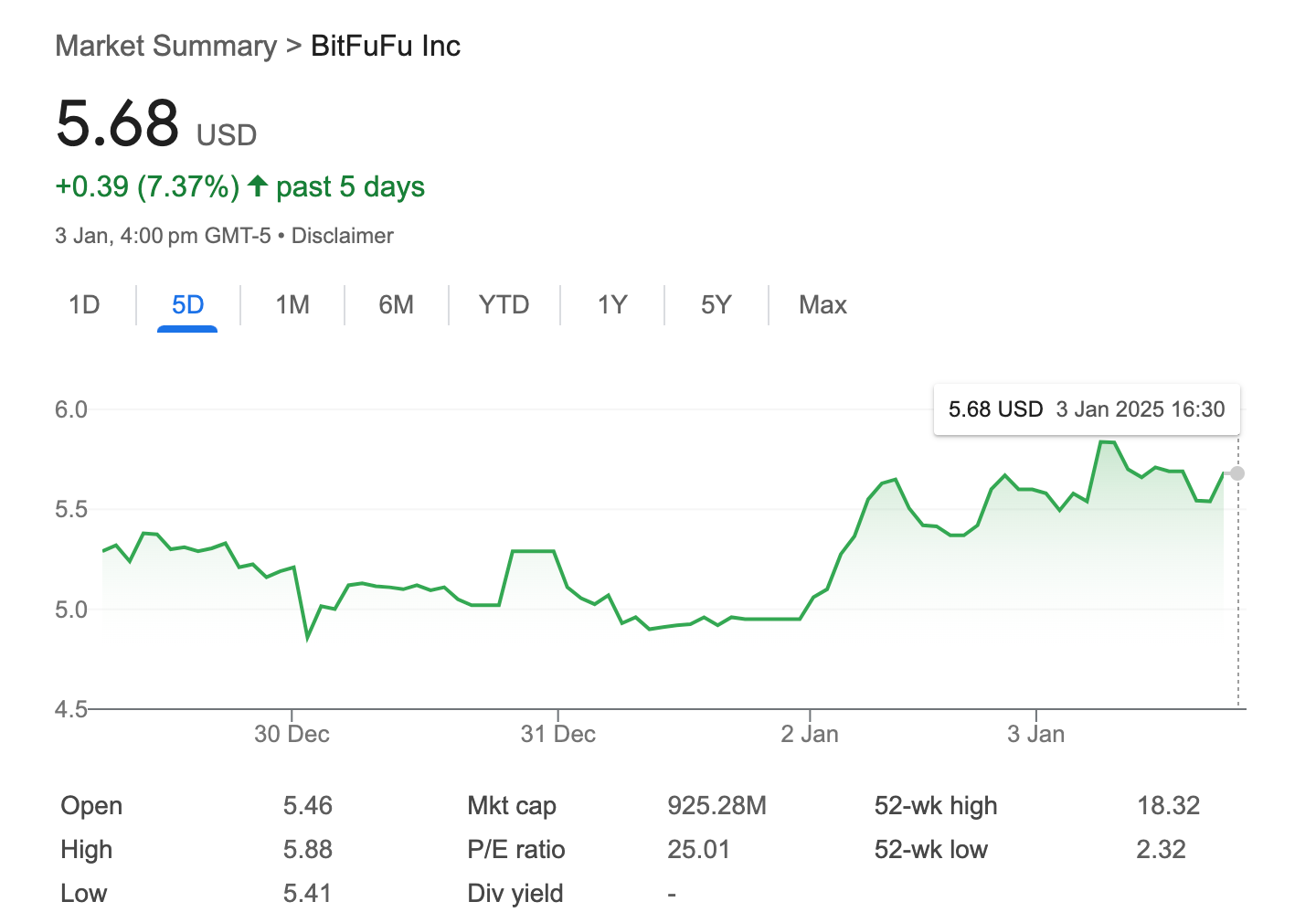Click the BitFuFu Inc title
The image size is (1316, 923).
[x=386, y=46]
